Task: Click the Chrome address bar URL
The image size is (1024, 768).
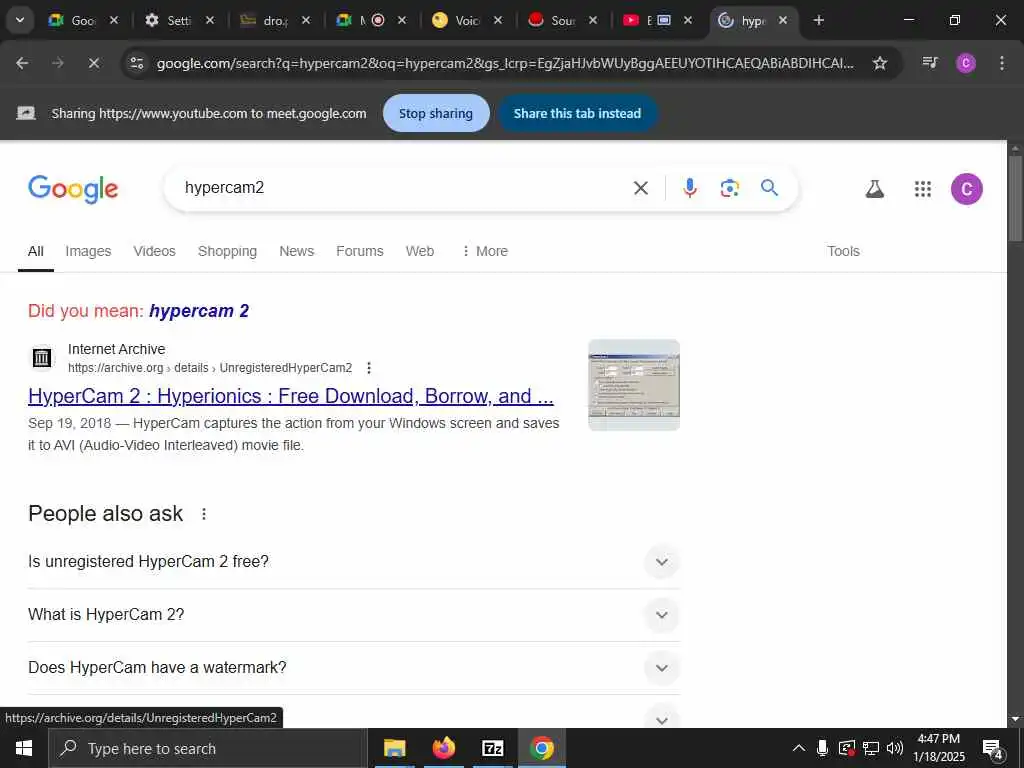Action: point(505,63)
